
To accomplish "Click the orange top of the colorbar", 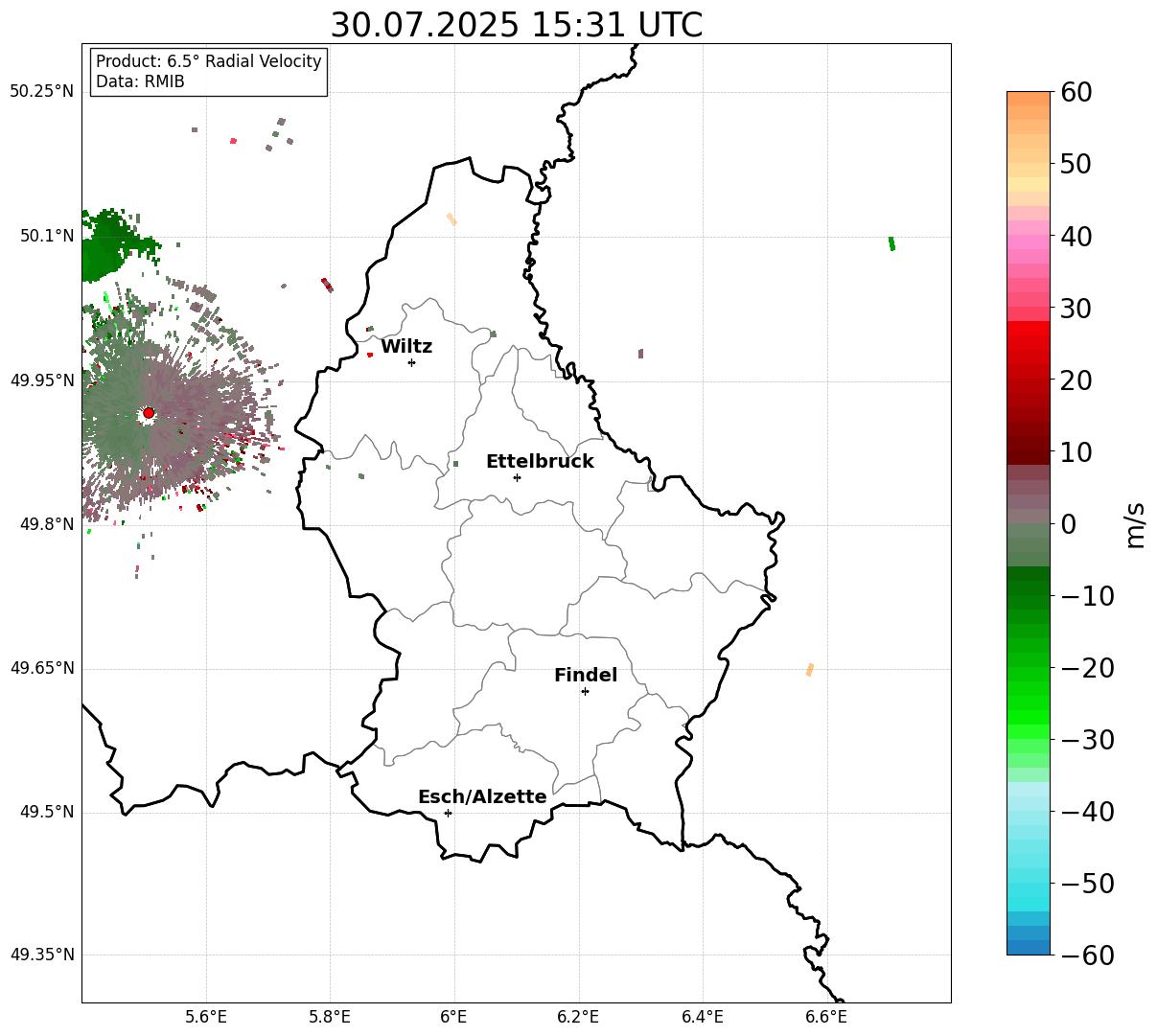I will coord(1029,104).
